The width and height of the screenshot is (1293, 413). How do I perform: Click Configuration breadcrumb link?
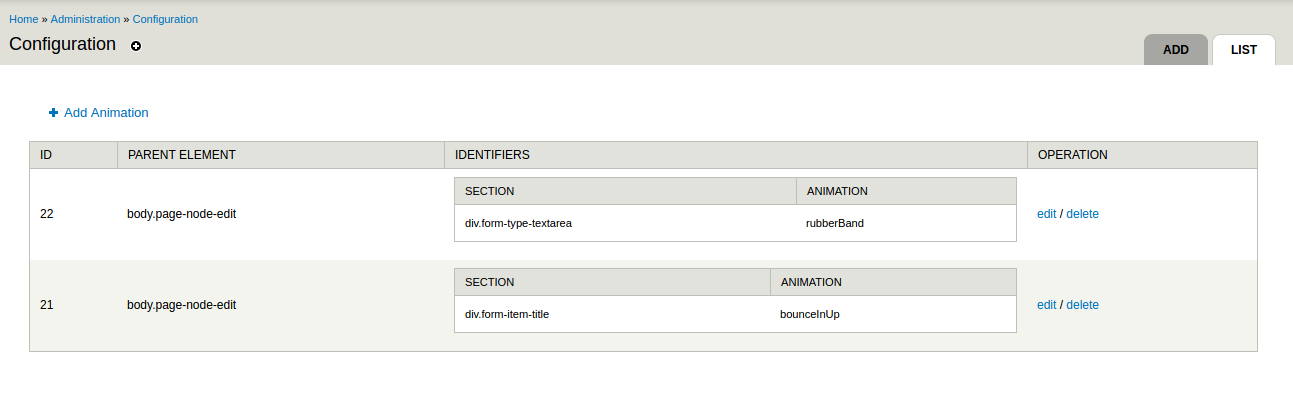tap(165, 19)
